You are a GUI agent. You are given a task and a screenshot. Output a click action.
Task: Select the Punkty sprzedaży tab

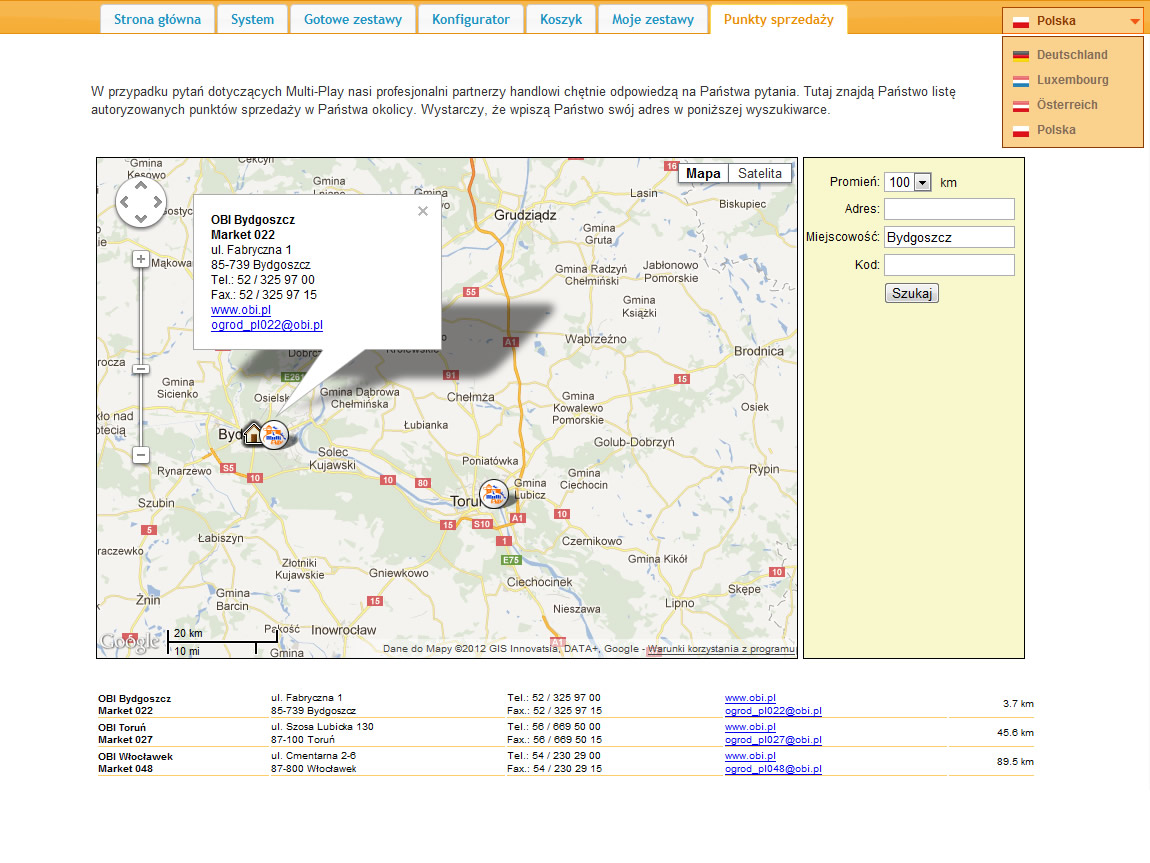coord(779,20)
